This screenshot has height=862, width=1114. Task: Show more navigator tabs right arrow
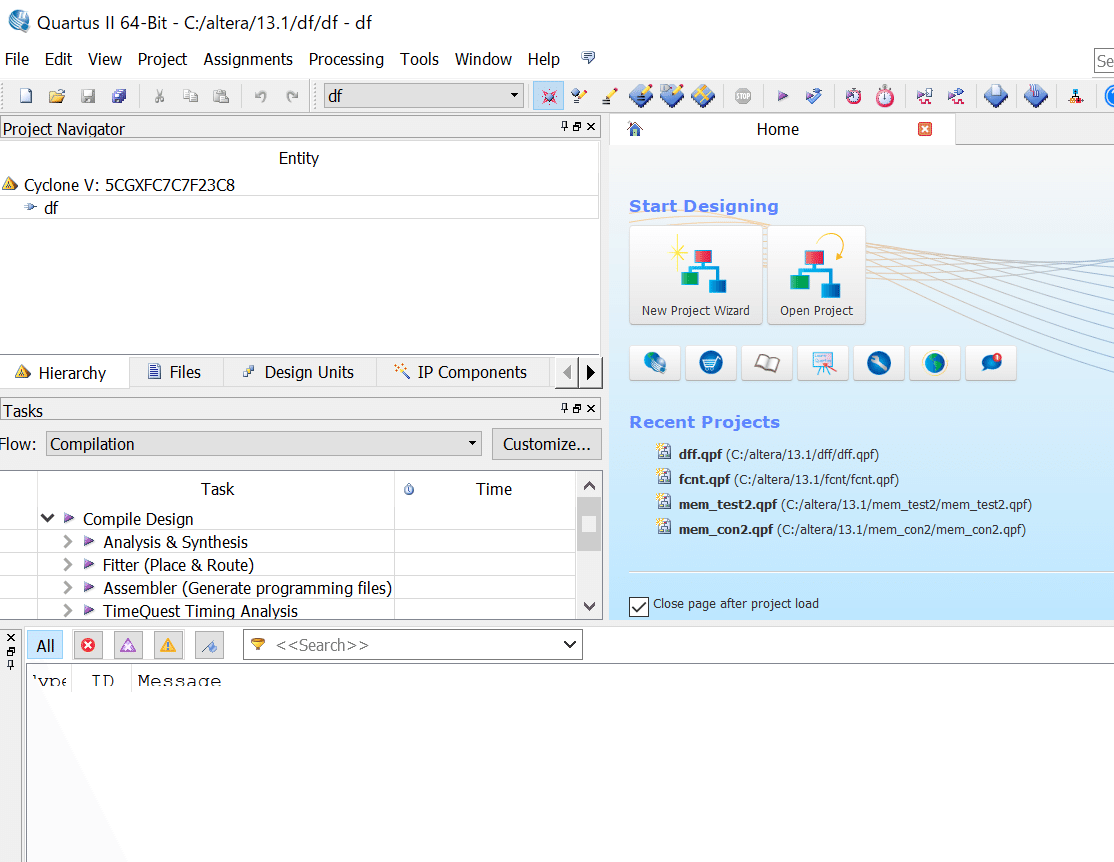click(590, 372)
